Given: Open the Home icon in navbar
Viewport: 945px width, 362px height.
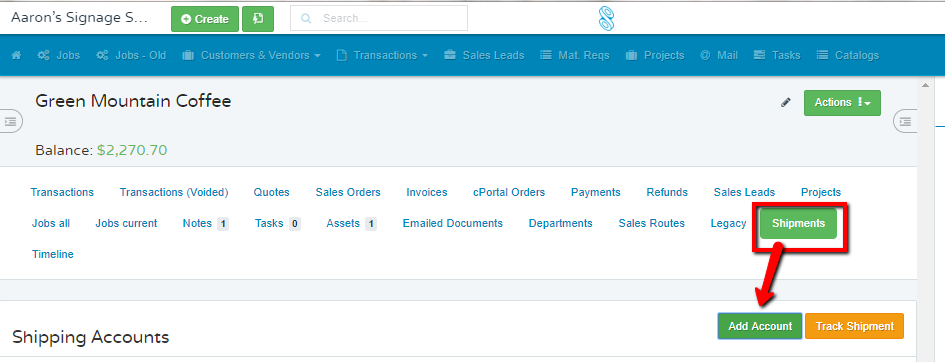Looking at the screenshot, I should (x=16, y=55).
